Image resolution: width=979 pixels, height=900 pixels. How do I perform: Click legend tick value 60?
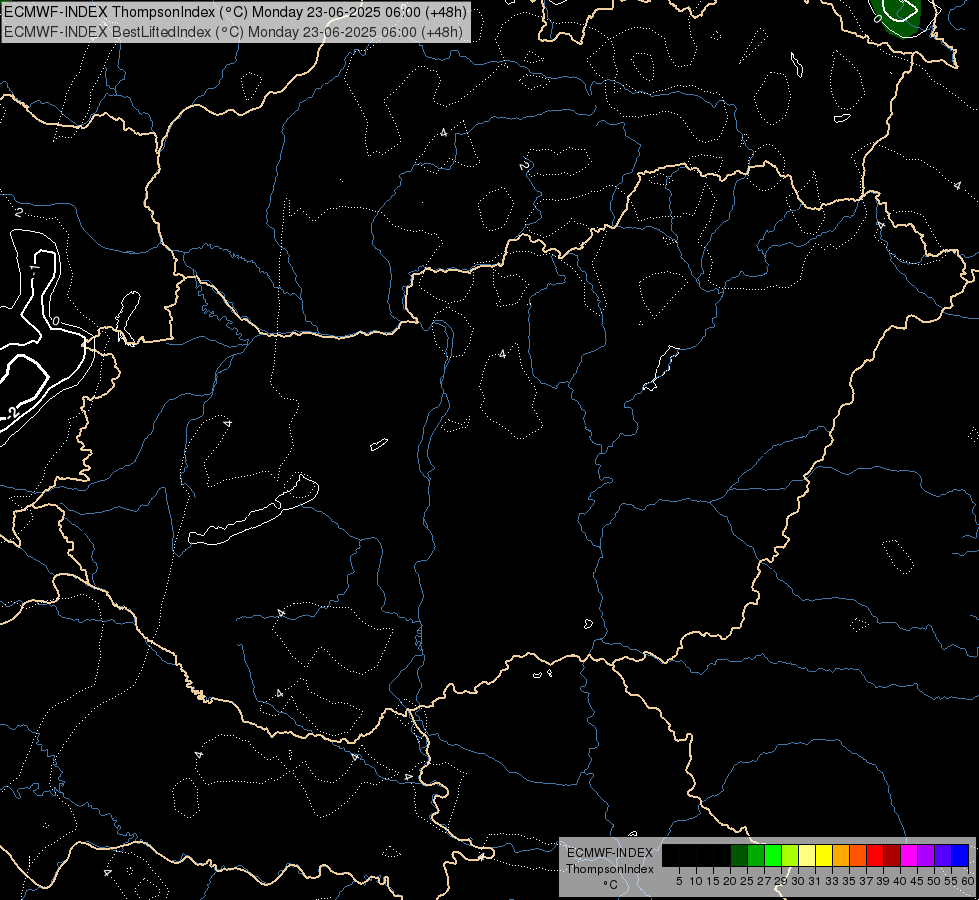[968, 881]
